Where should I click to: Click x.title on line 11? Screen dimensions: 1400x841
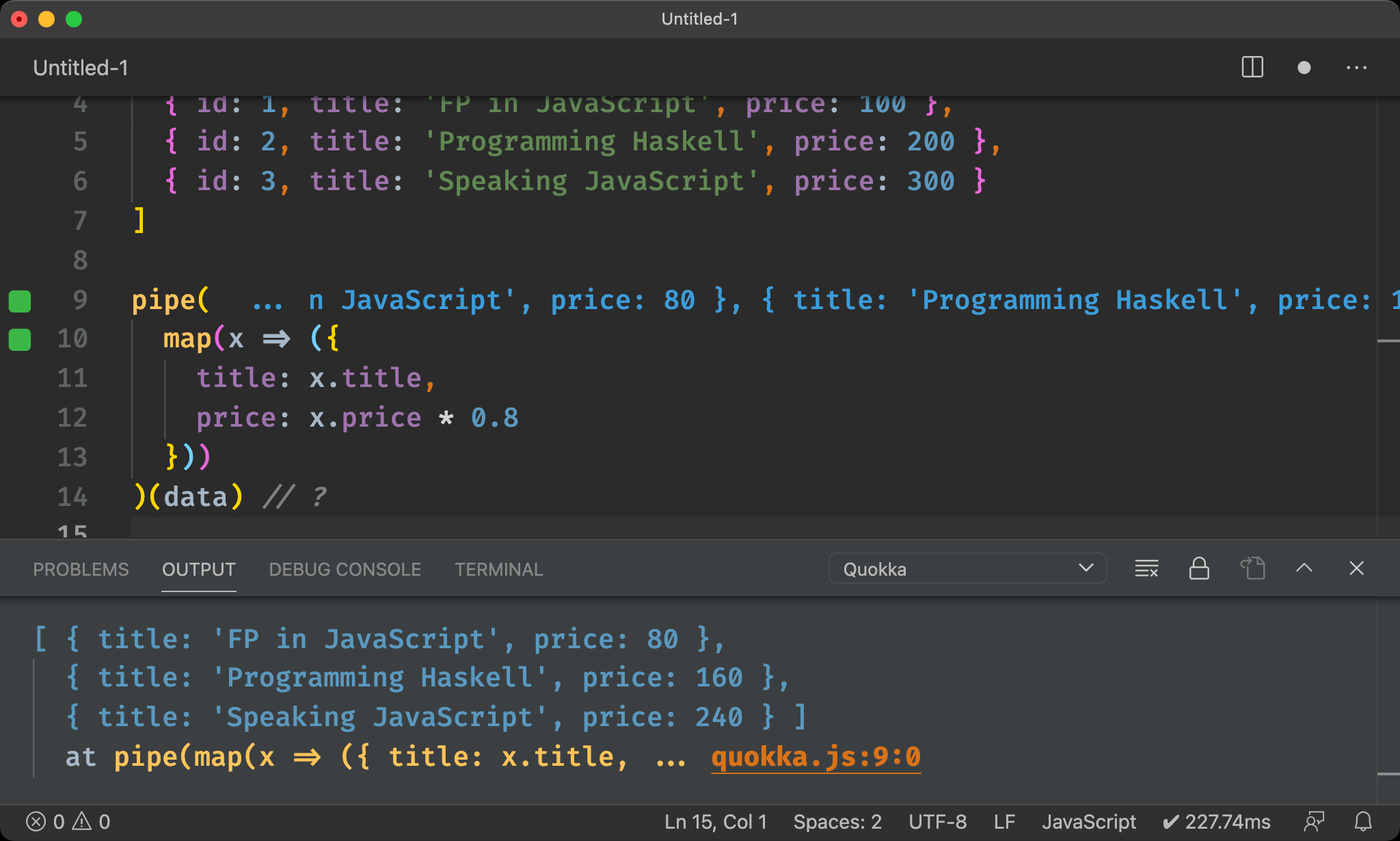point(365,378)
